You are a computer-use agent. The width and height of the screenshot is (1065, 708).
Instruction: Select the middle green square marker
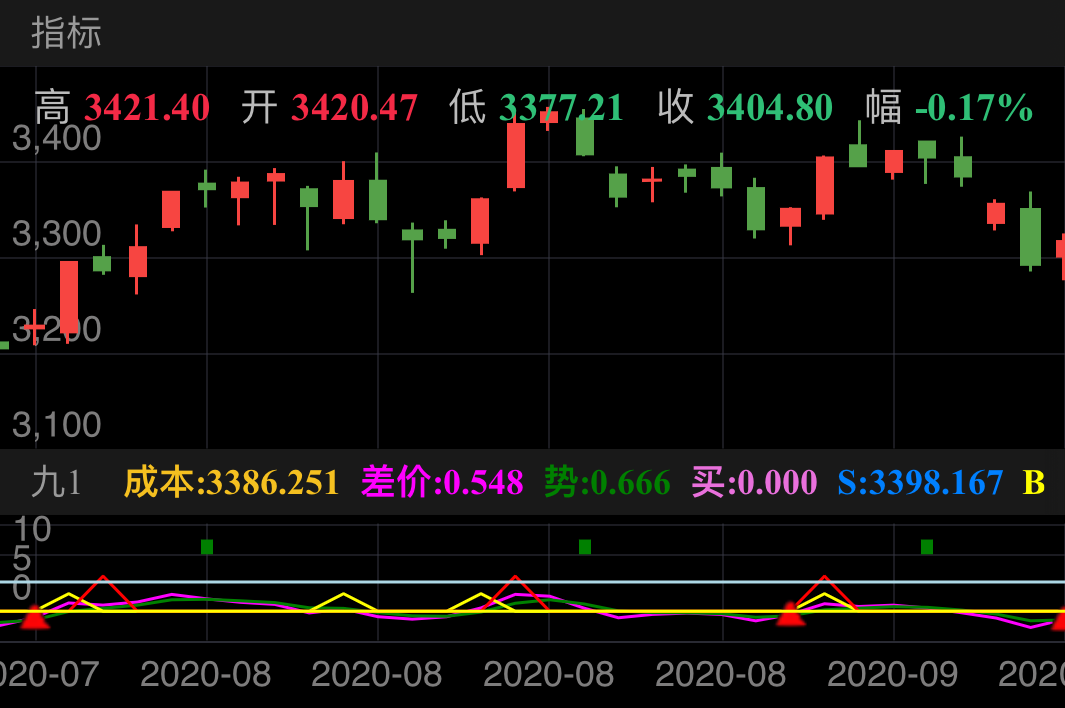[x=585, y=547]
